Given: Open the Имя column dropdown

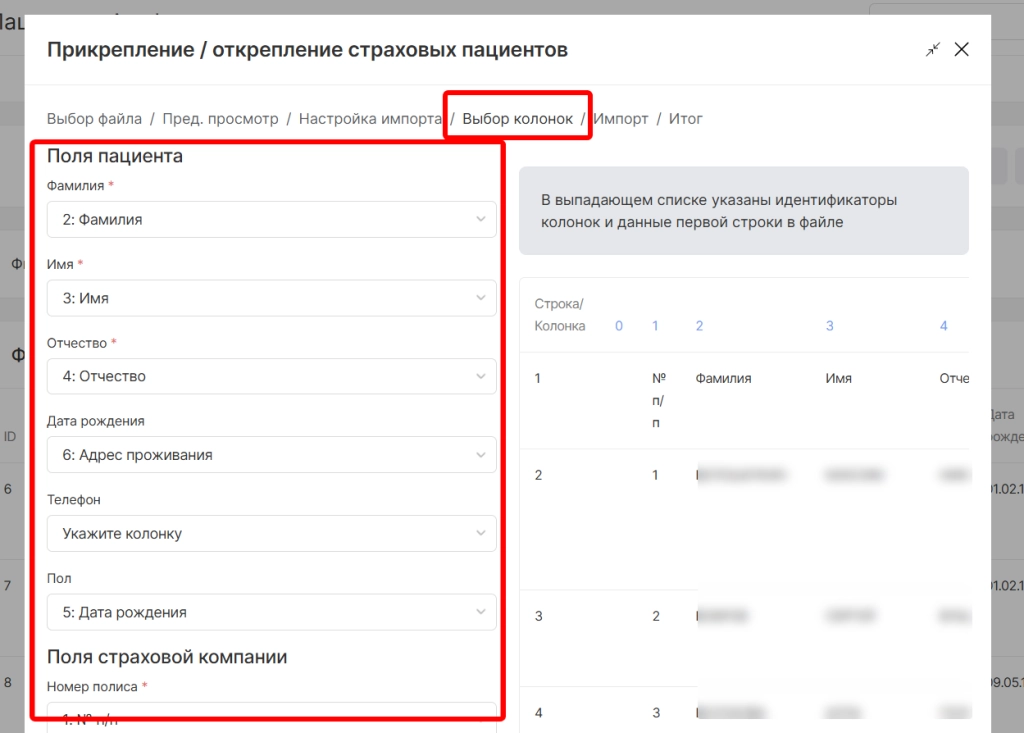Looking at the screenshot, I should [x=271, y=298].
